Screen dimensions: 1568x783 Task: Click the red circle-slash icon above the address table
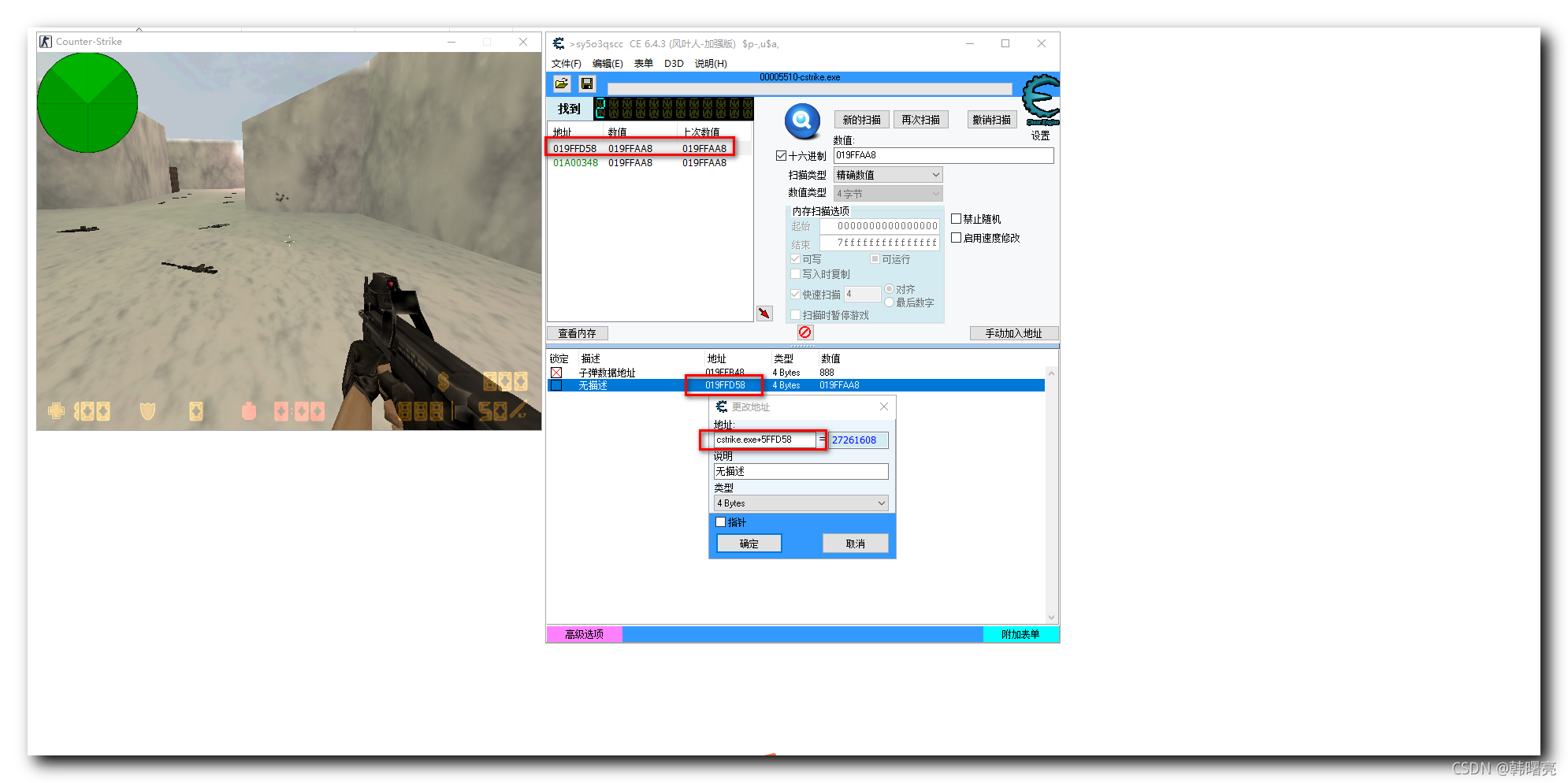point(804,332)
